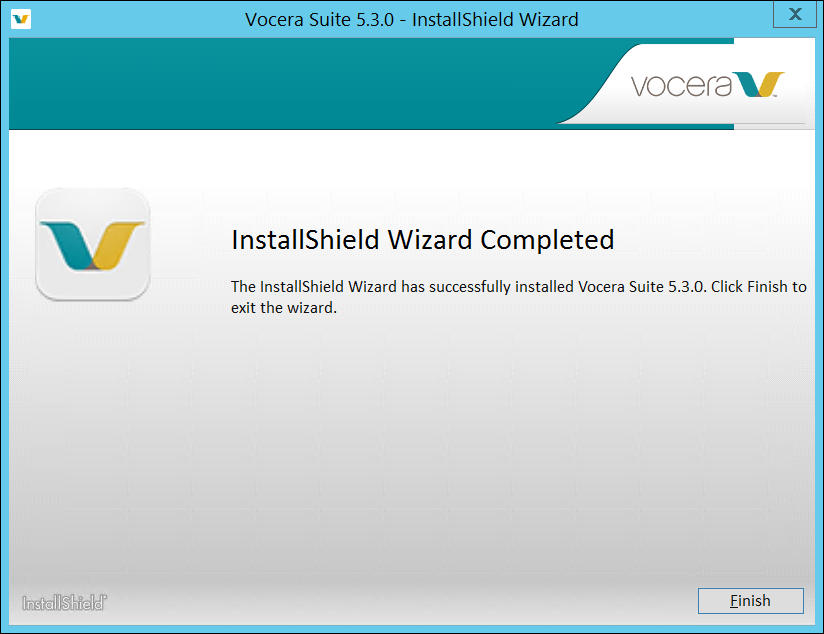Close the InstallShield Wizard window

click(x=794, y=14)
